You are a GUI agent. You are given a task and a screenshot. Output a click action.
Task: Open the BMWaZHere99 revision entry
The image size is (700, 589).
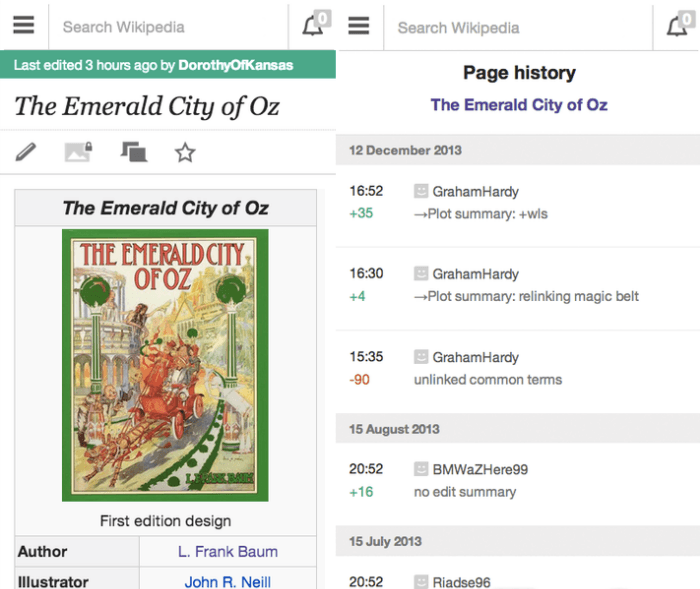[480, 480]
